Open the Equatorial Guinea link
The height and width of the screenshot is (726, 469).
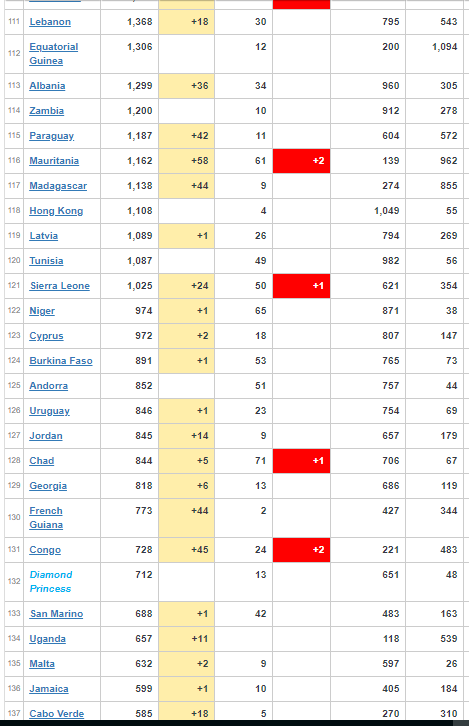54,54
